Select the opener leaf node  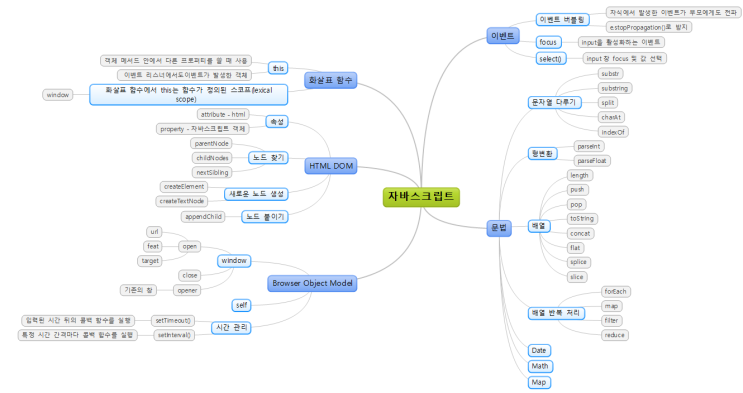[x=188, y=291]
